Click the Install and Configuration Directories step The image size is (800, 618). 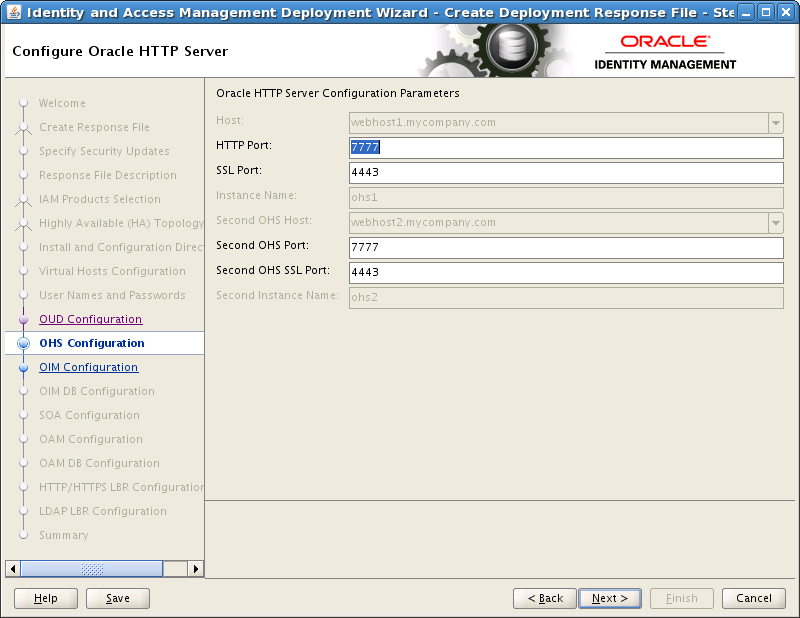point(121,247)
